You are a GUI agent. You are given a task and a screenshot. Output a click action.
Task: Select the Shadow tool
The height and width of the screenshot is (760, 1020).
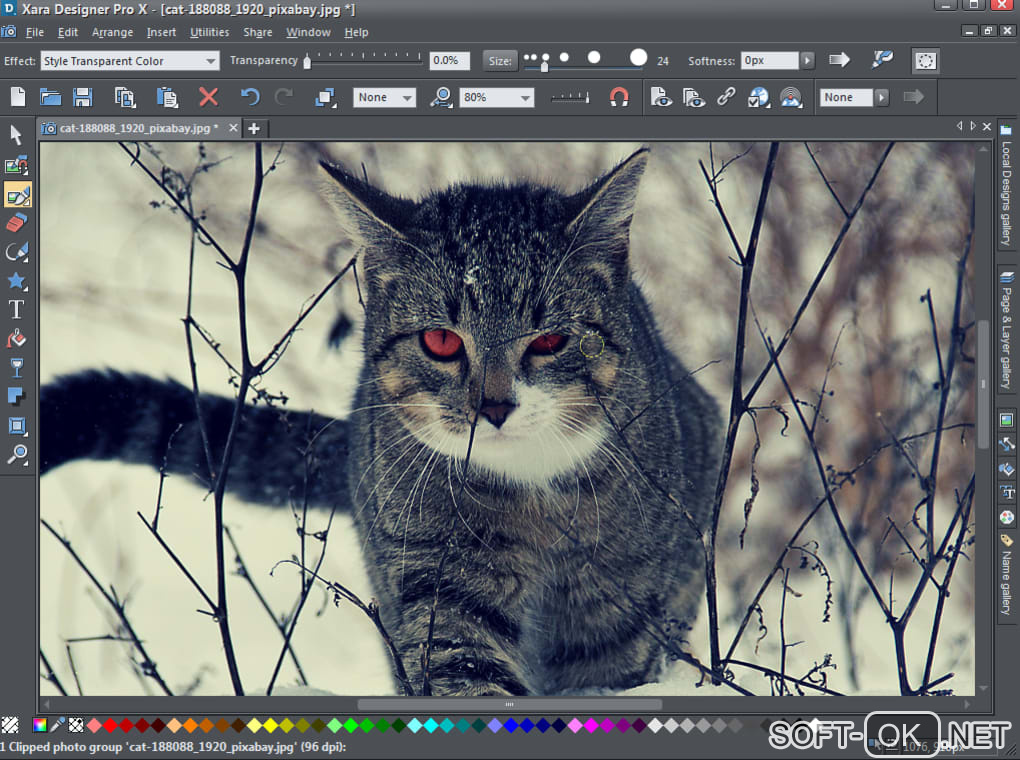16,396
